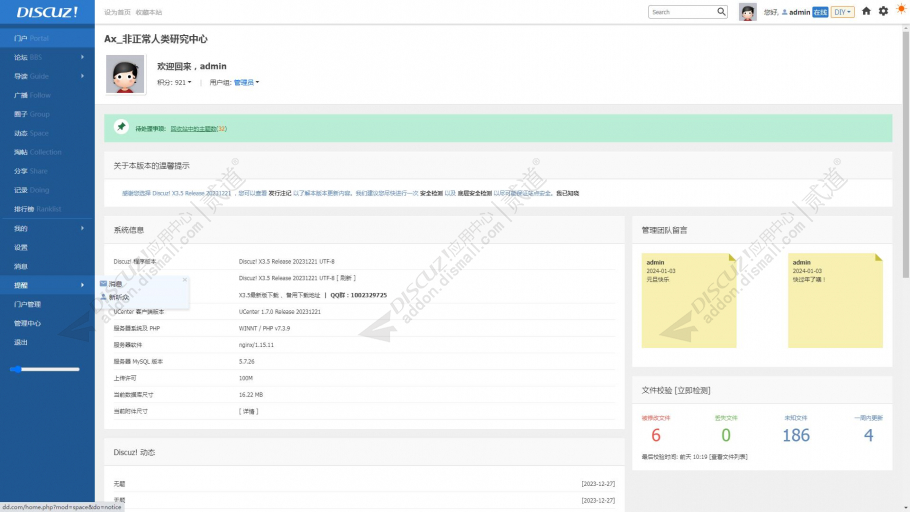Click the admin avatar in the header
This screenshot has width=910, height=512.
748,12
